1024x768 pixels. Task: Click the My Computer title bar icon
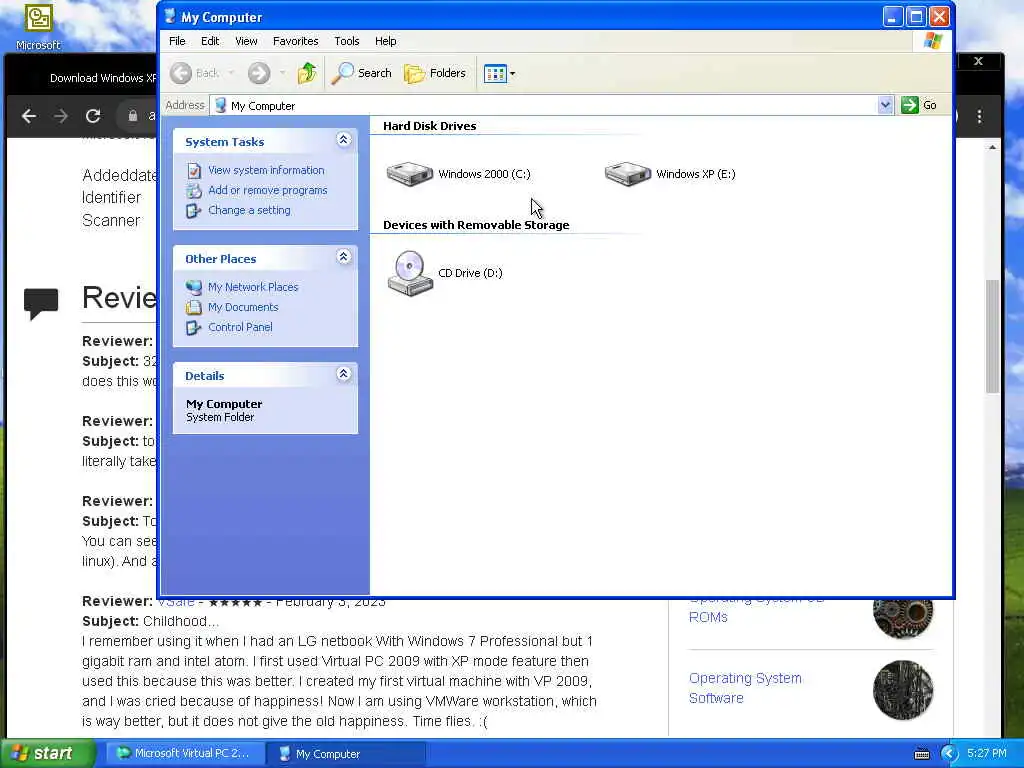click(x=170, y=16)
